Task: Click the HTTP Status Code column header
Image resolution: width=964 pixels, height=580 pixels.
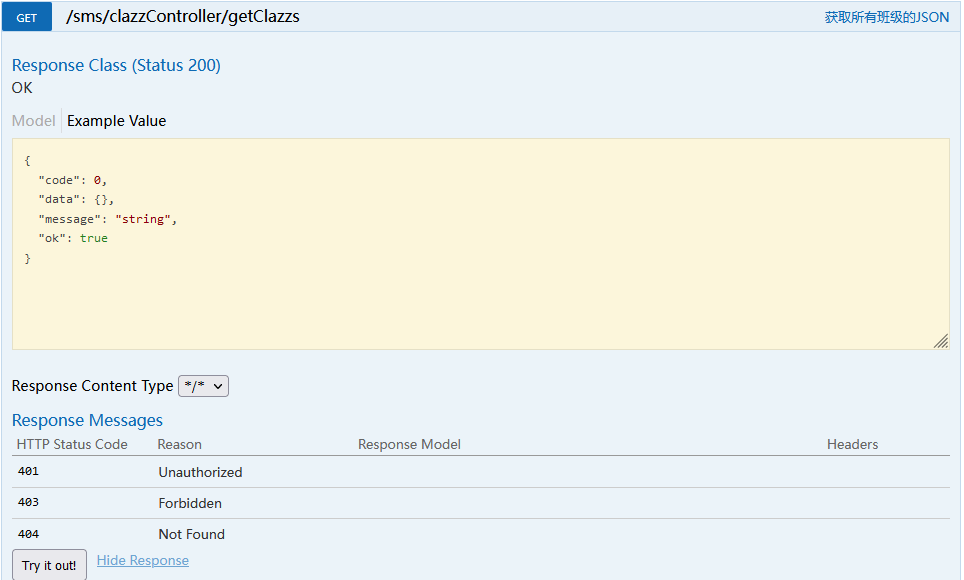Action: pos(72,444)
